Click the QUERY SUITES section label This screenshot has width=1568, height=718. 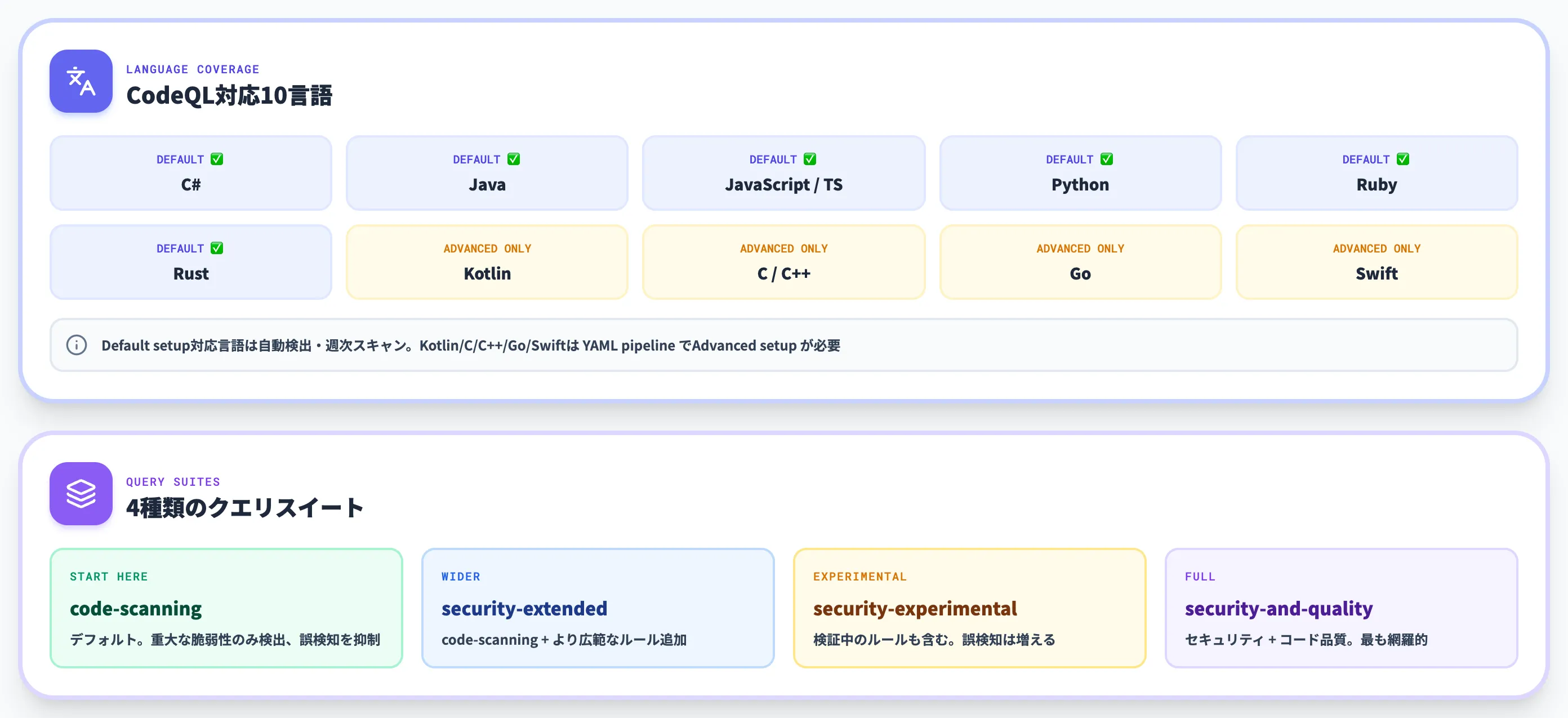click(173, 482)
